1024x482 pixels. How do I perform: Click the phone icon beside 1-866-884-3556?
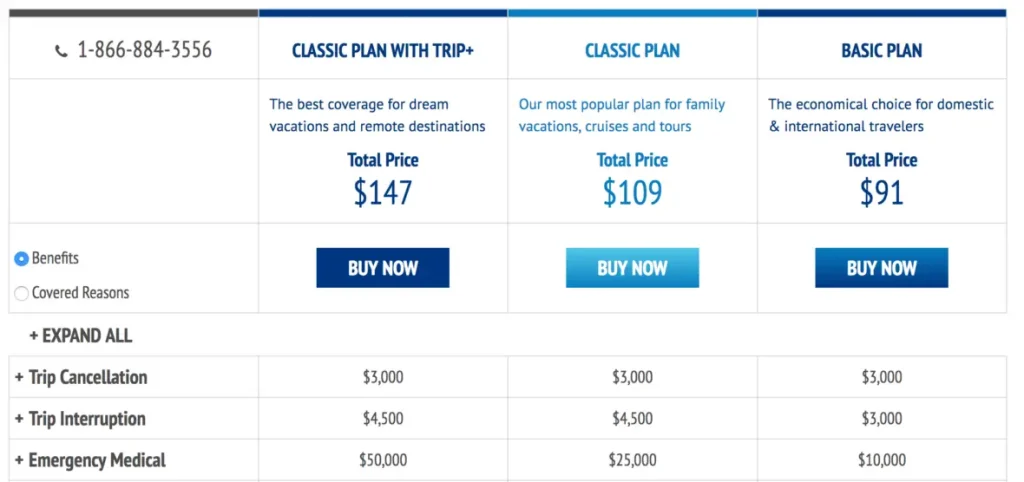(62, 50)
